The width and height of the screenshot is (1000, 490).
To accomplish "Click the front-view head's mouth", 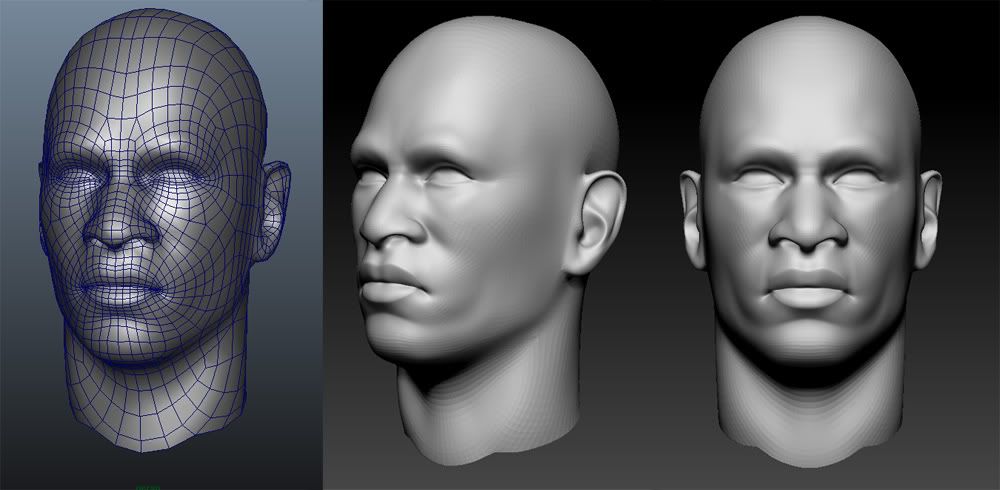I will pyautogui.click(x=810, y=289).
